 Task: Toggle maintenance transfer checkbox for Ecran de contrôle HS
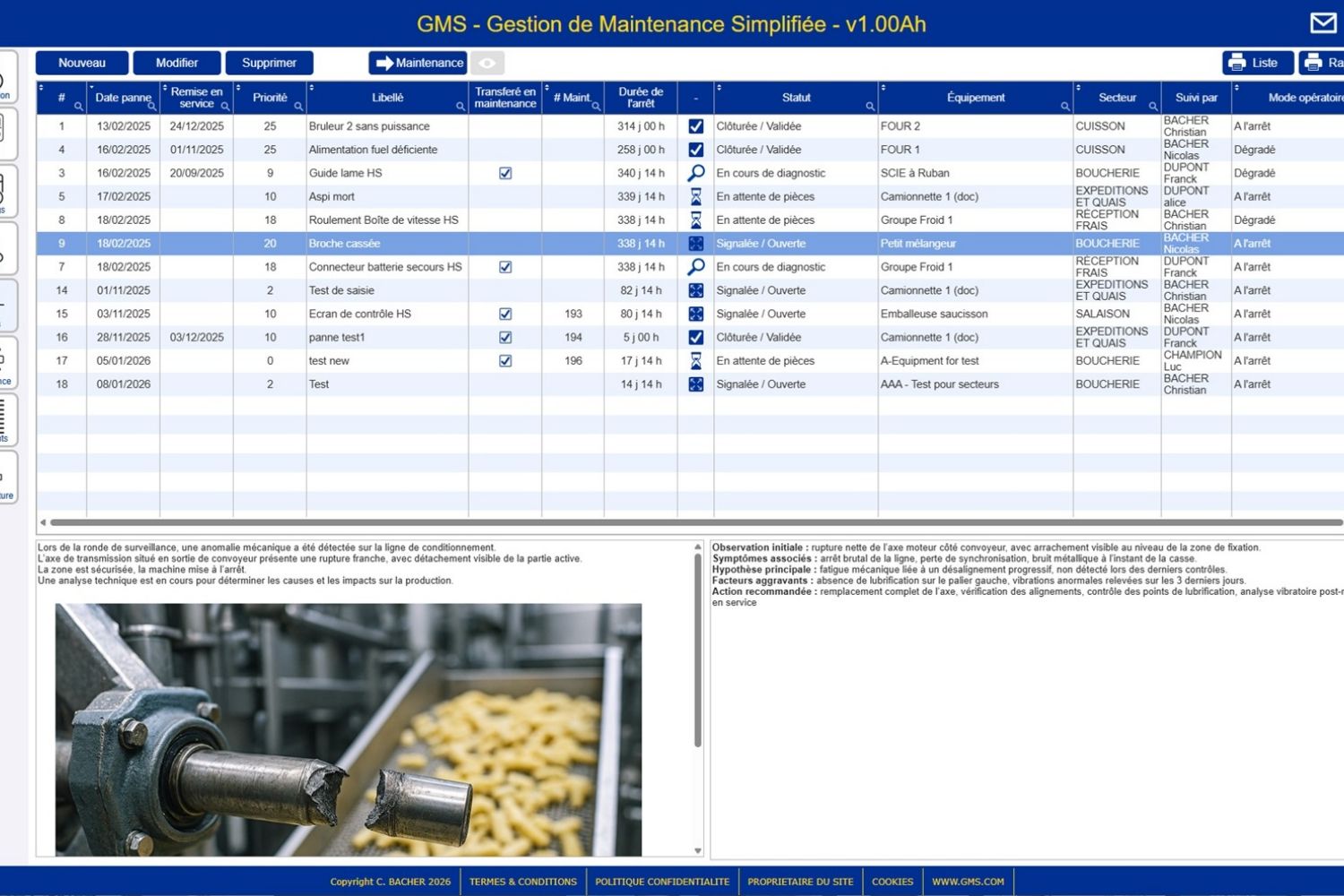pos(505,314)
